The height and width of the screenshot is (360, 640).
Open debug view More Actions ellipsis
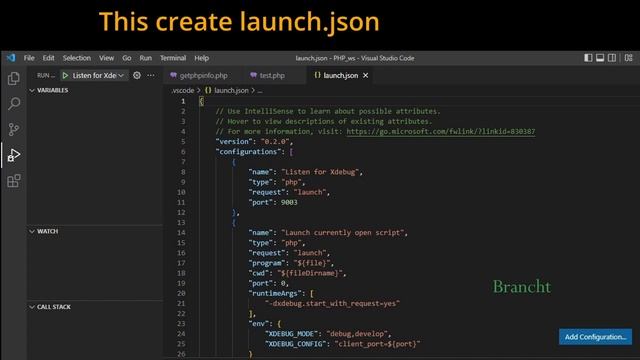(151, 76)
